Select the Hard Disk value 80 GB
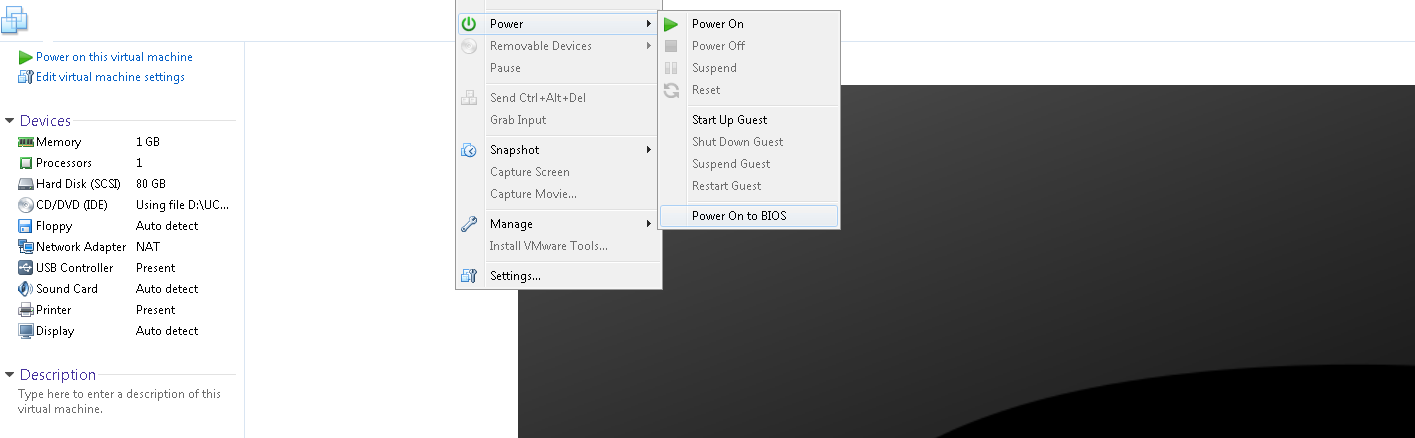Screen dimensions: 1415x438 151,184
